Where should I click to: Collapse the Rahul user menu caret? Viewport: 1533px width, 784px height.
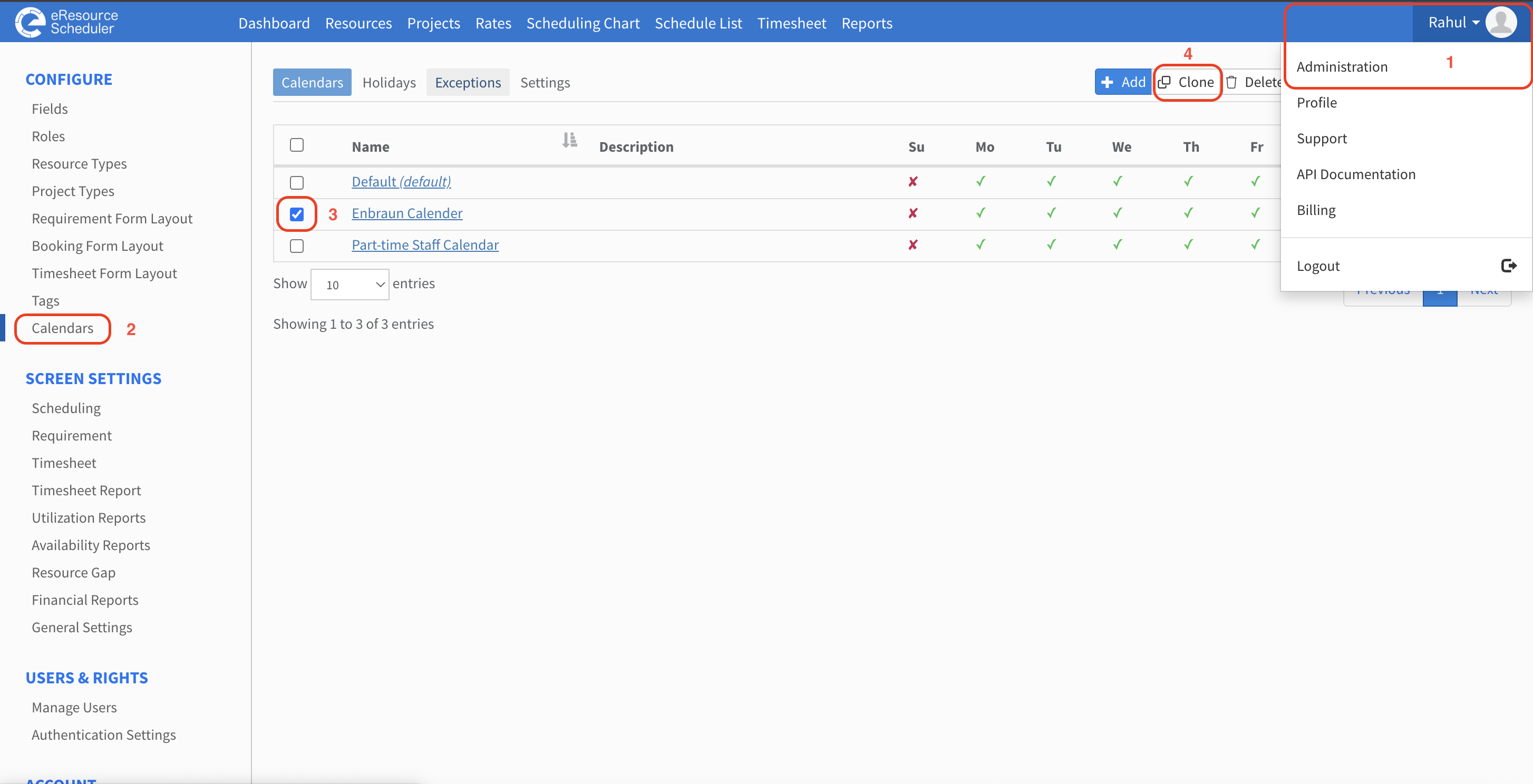1475,23
